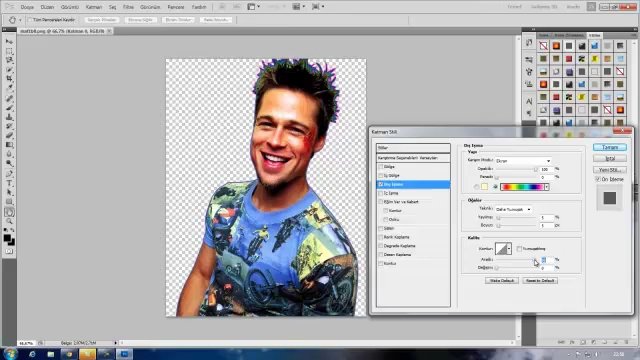Open the Karışım Modu dropdown
The height and width of the screenshot is (360, 640).
[523, 161]
